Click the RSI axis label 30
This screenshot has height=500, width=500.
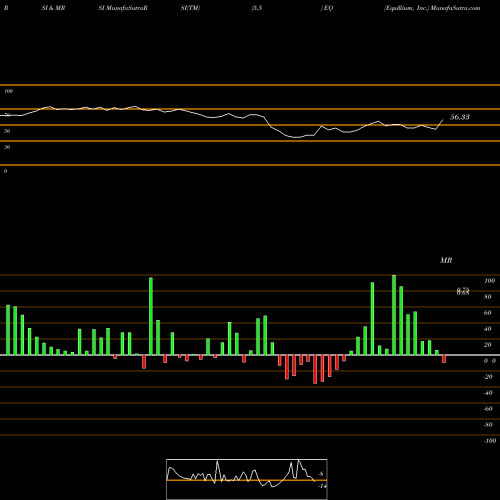click(x=7, y=147)
